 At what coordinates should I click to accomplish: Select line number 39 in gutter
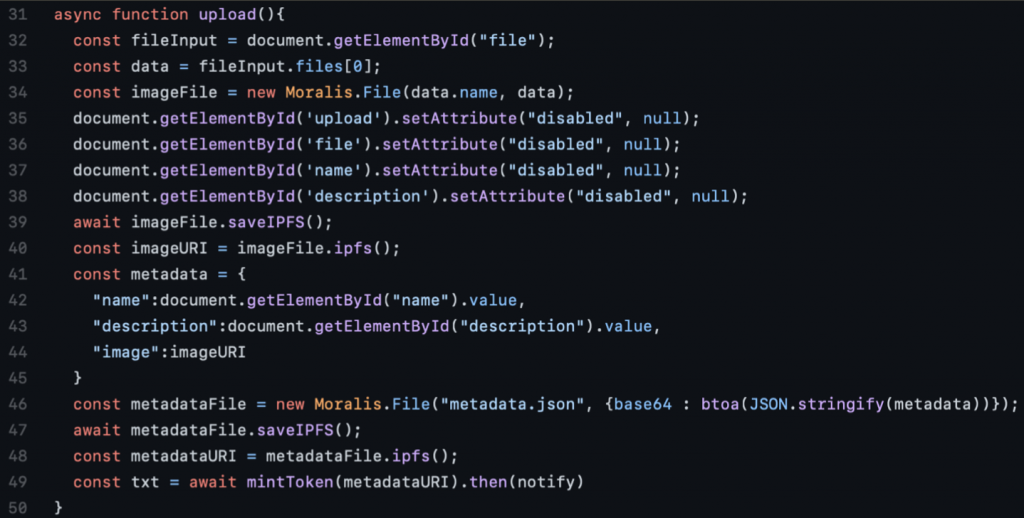tap(18, 222)
